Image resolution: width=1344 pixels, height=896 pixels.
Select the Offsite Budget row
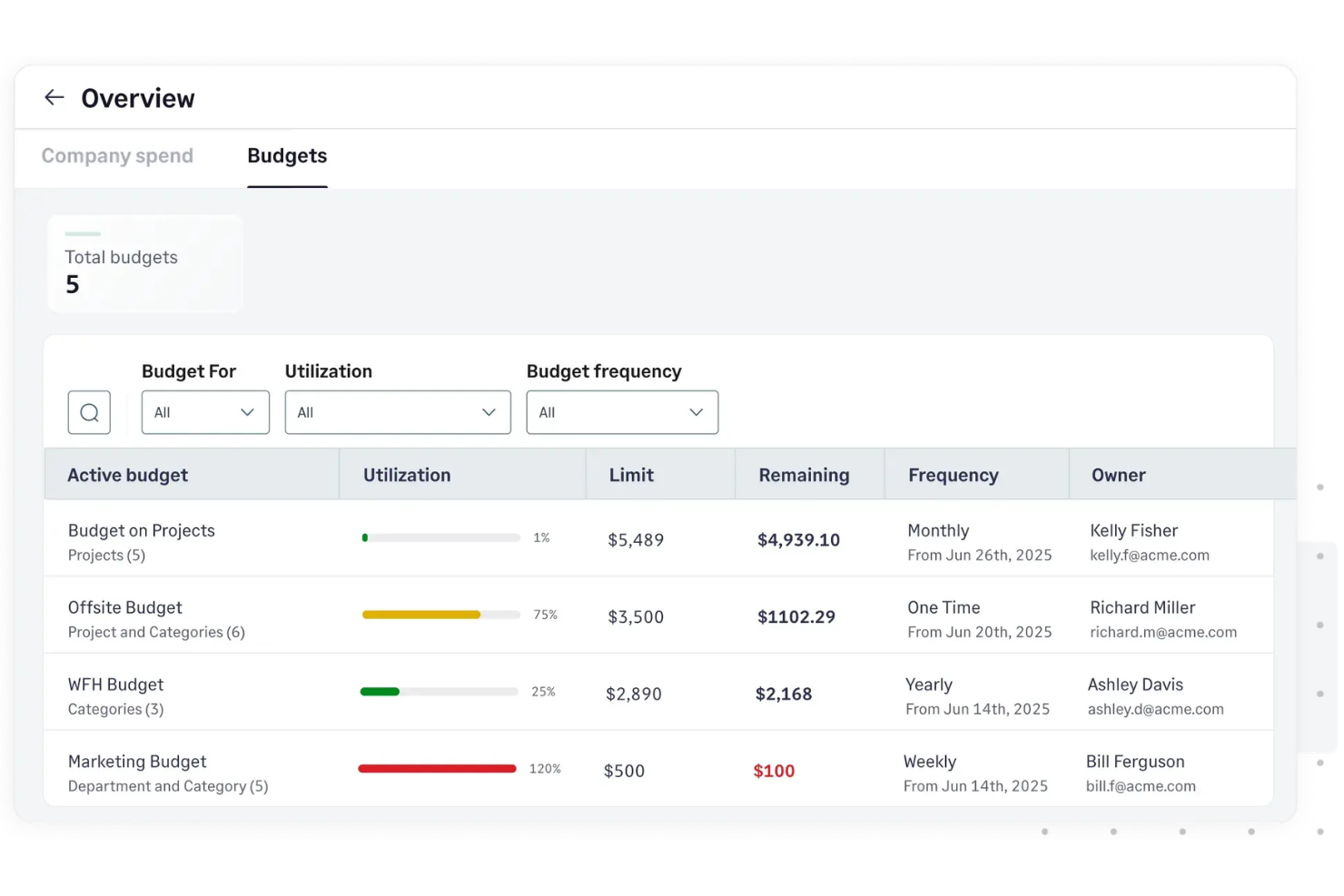click(x=124, y=607)
